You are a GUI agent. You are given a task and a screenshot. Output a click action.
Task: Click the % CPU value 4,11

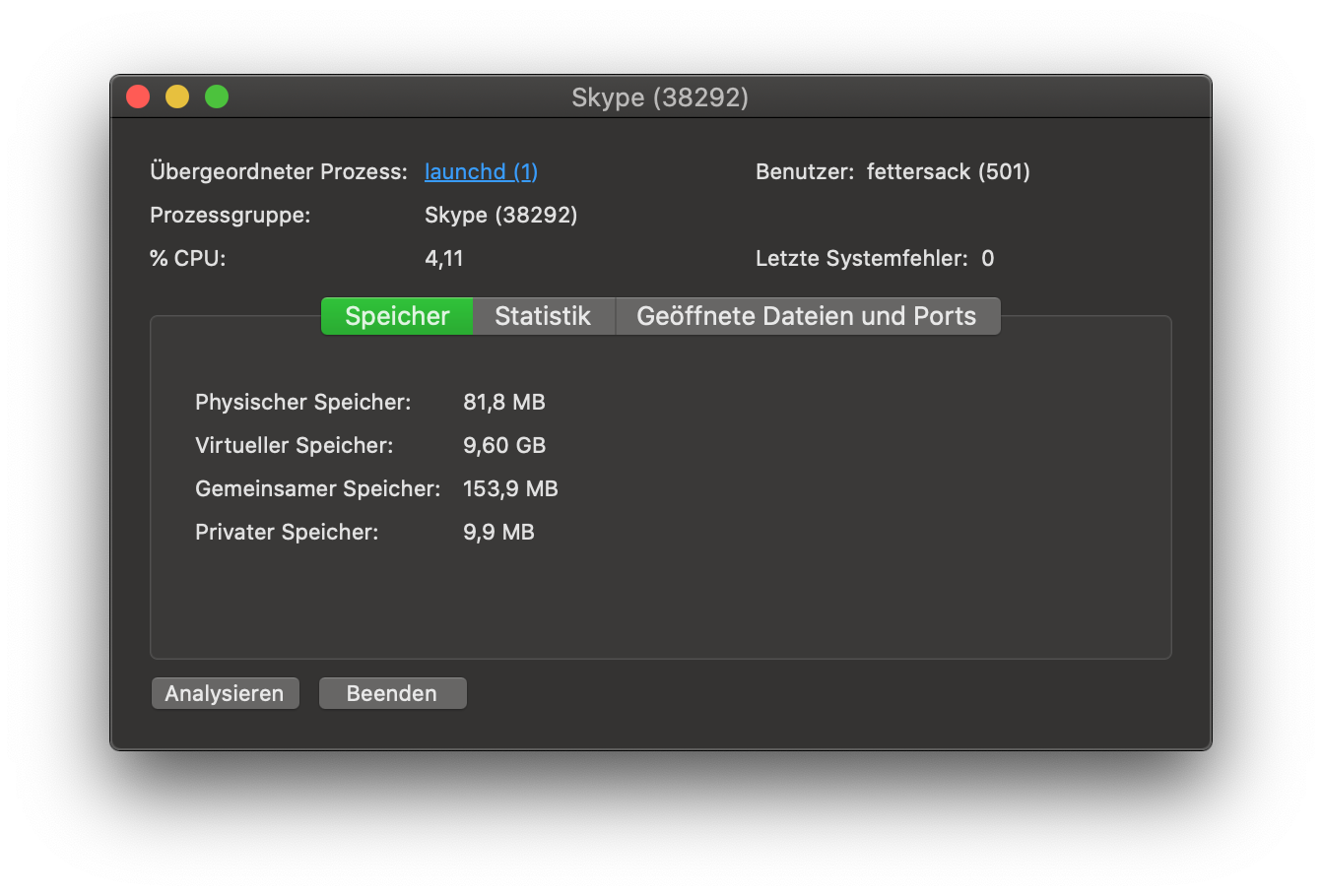pos(443,258)
